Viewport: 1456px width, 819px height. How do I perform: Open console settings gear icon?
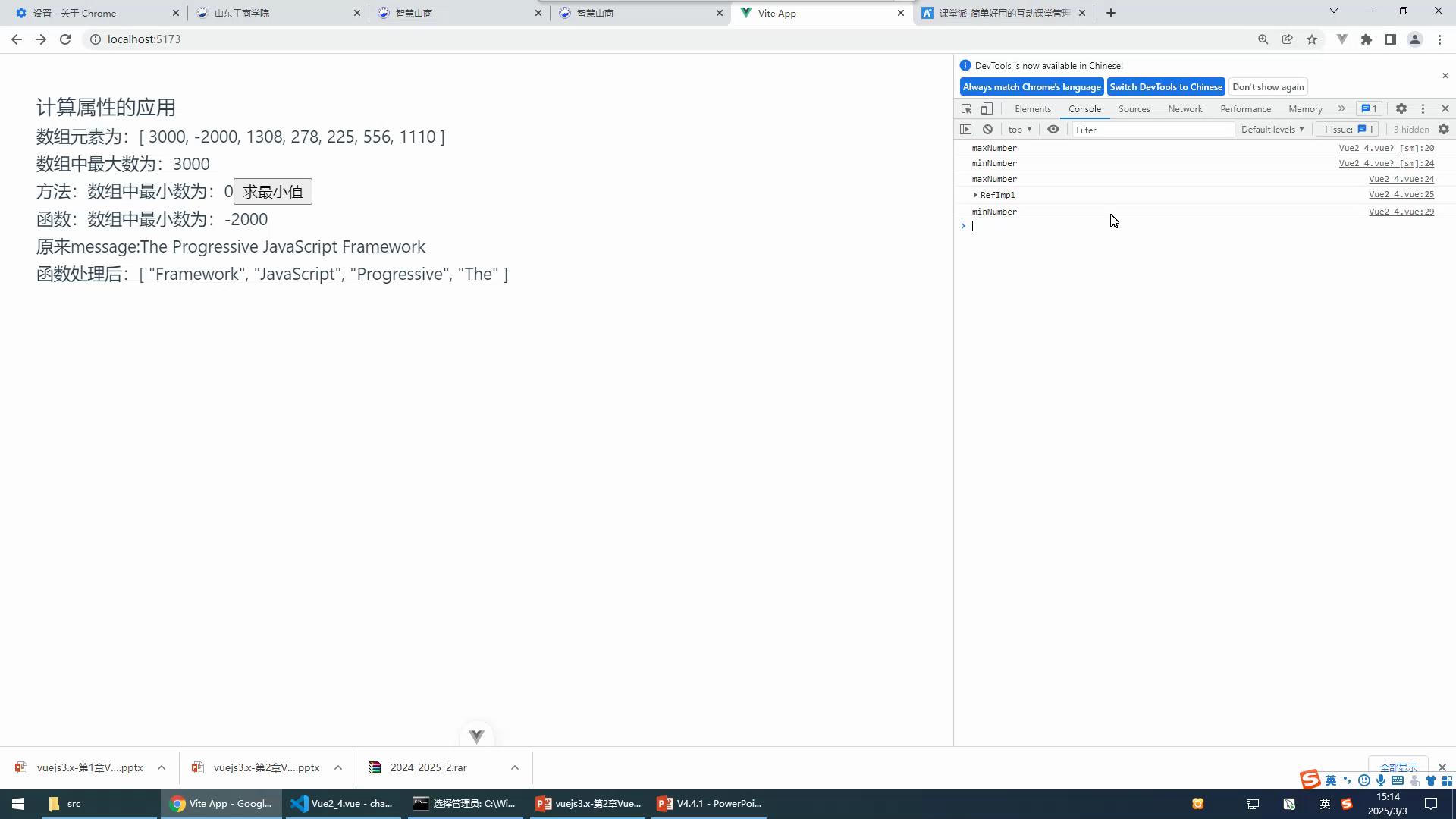(x=1444, y=130)
